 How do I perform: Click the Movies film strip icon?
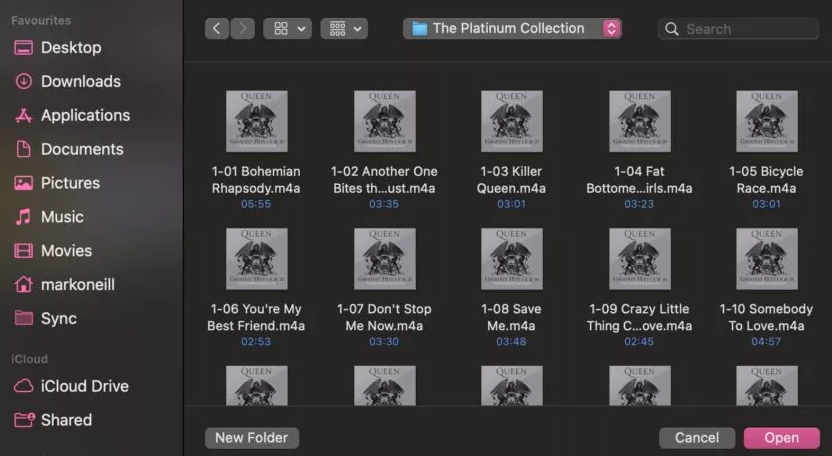tap(23, 251)
